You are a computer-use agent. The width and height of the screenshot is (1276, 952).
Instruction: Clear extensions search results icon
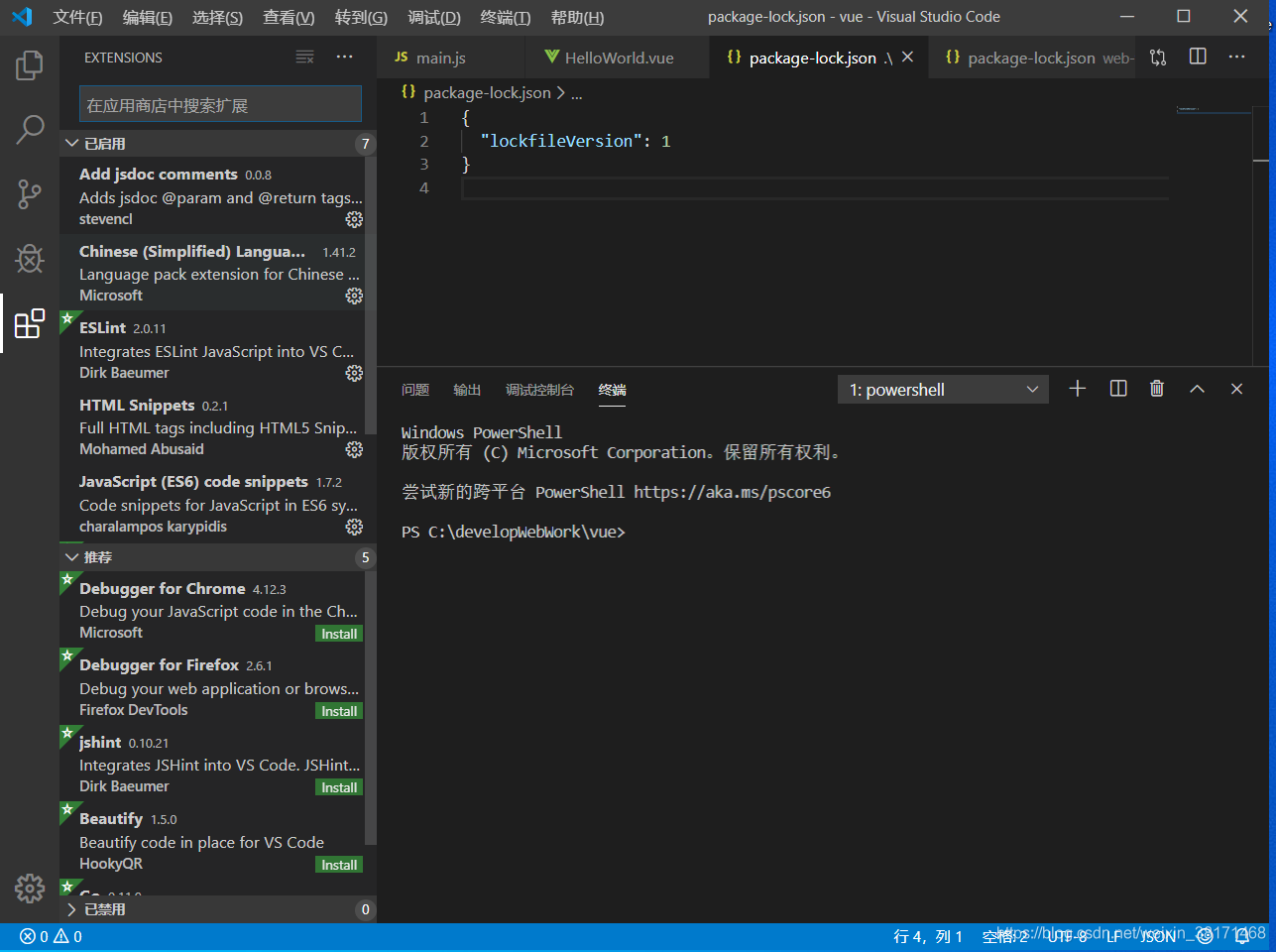(x=304, y=58)
